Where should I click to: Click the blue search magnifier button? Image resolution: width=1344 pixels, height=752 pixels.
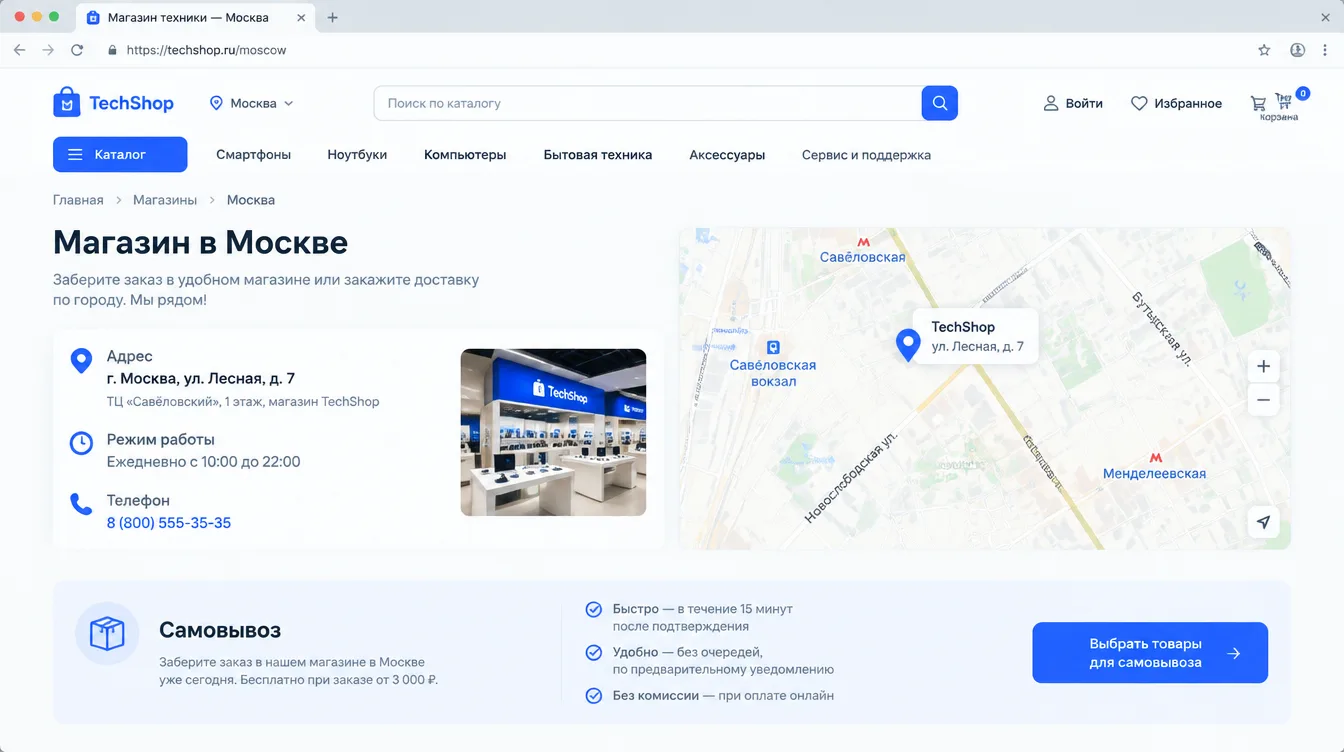point(939,103)
